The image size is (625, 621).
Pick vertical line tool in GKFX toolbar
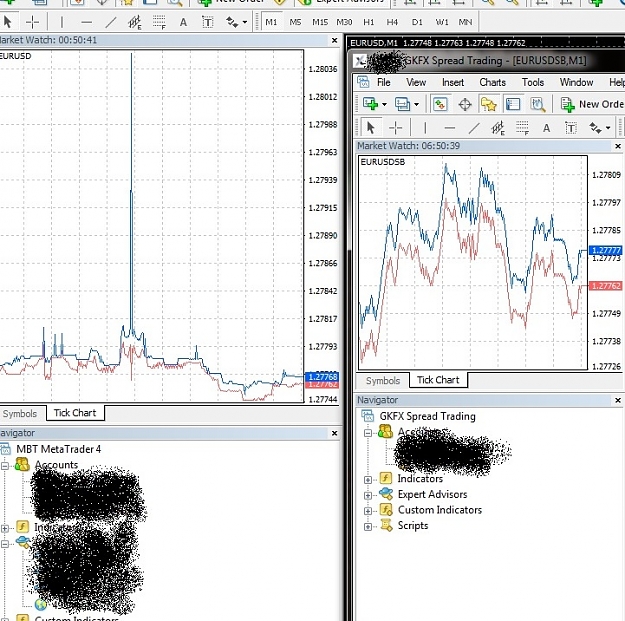tap(425, 128)
